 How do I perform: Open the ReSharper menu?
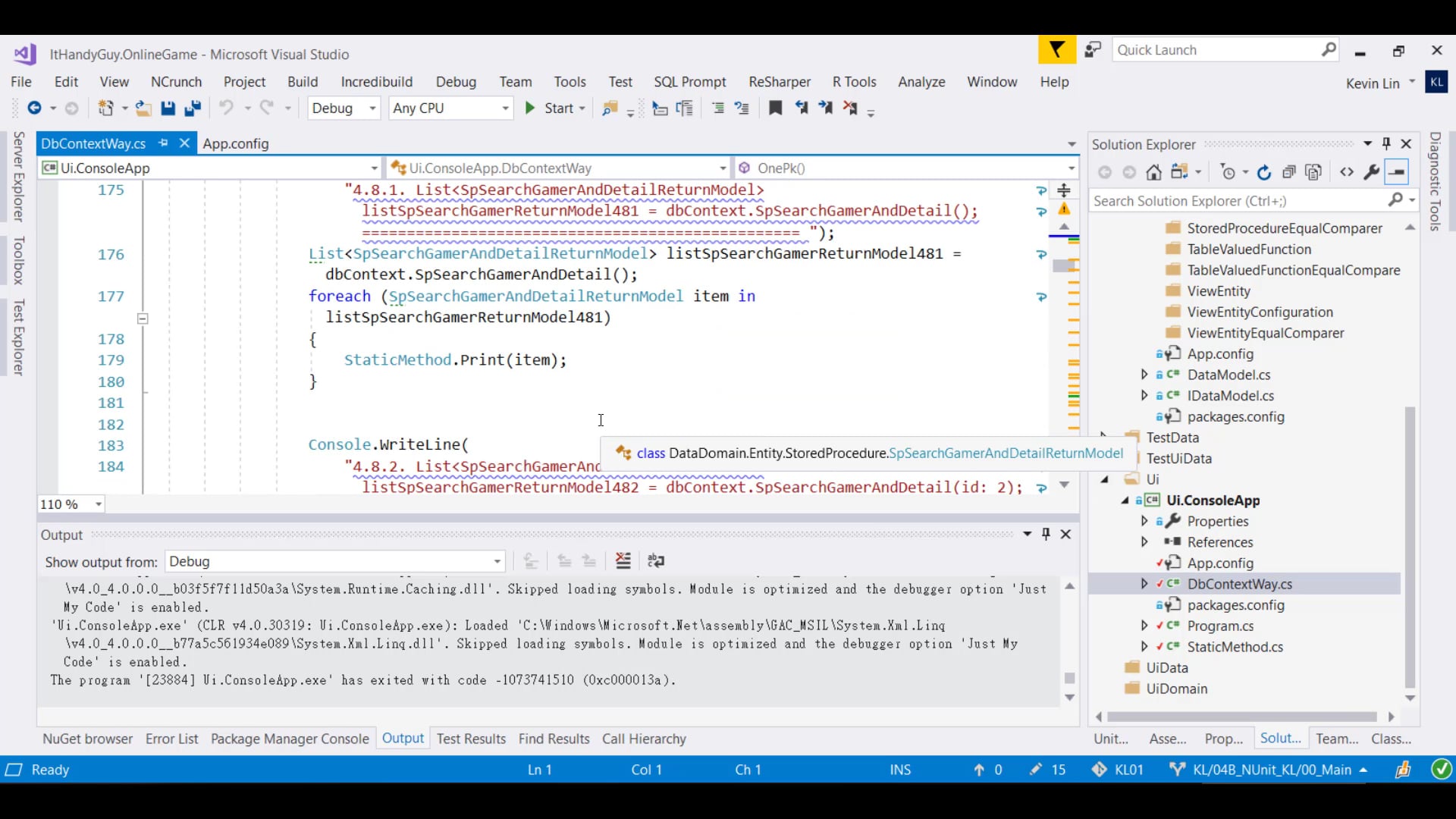click(779, 82)
